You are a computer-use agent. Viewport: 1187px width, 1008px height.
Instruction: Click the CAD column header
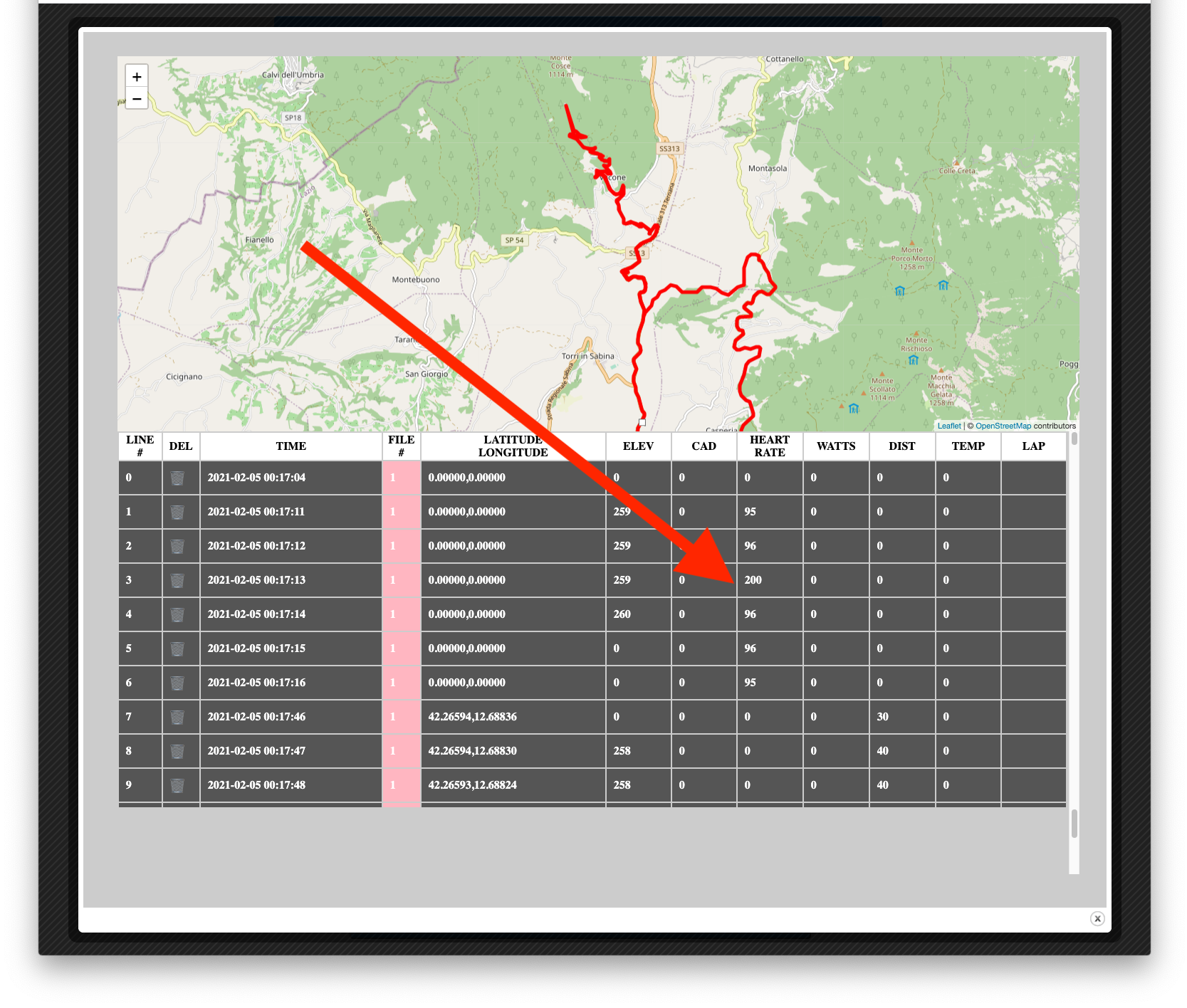click(x=704, y=446)
